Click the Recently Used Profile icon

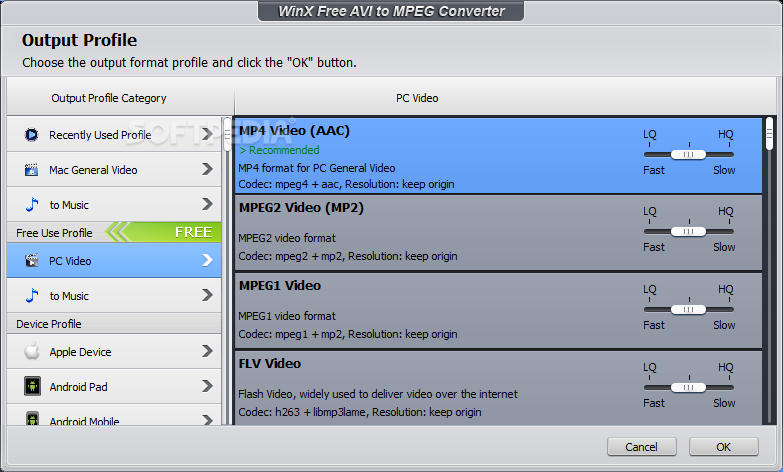click(31, 135)
